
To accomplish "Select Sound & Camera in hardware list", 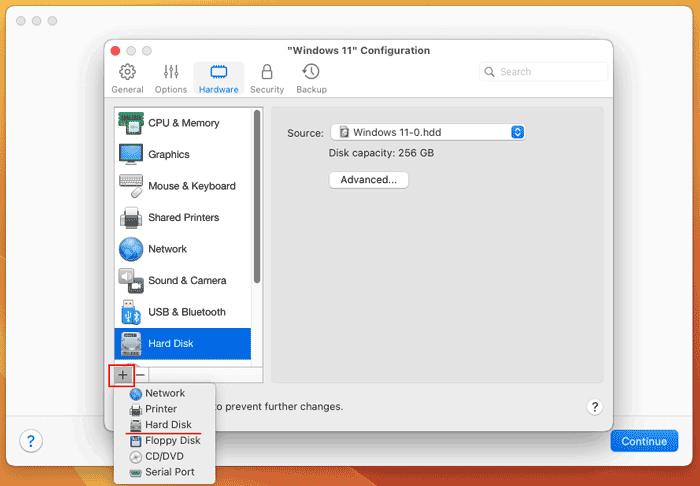I will click(x=183, y=281).
